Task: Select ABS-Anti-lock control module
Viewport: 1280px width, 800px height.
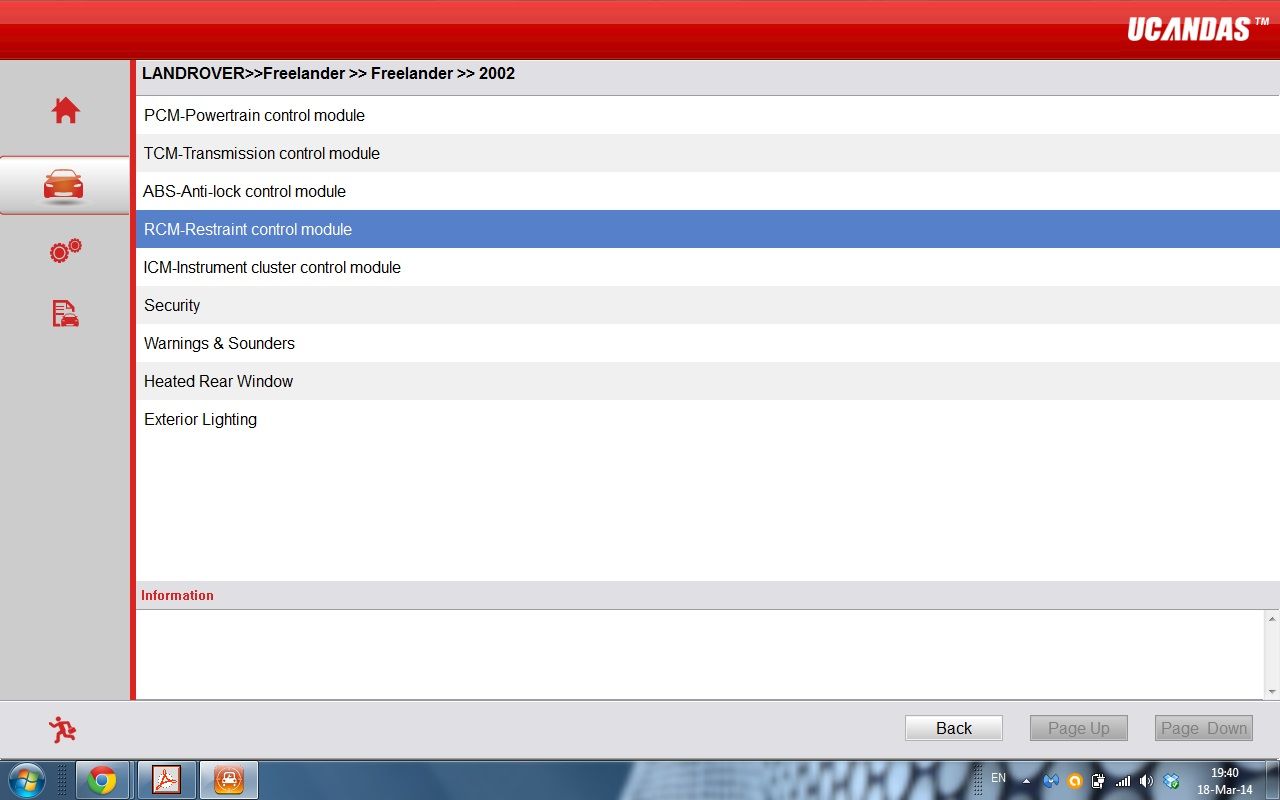Action: tap(708, 191)
